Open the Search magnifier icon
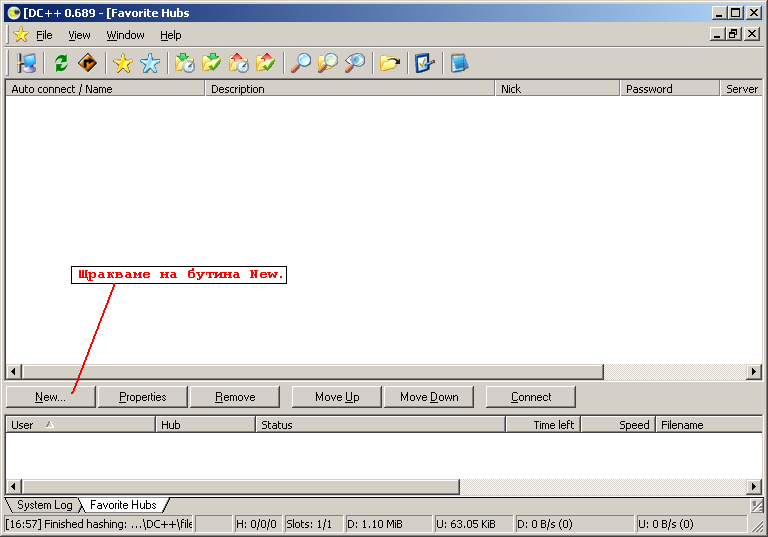 (x=301, y=63)
